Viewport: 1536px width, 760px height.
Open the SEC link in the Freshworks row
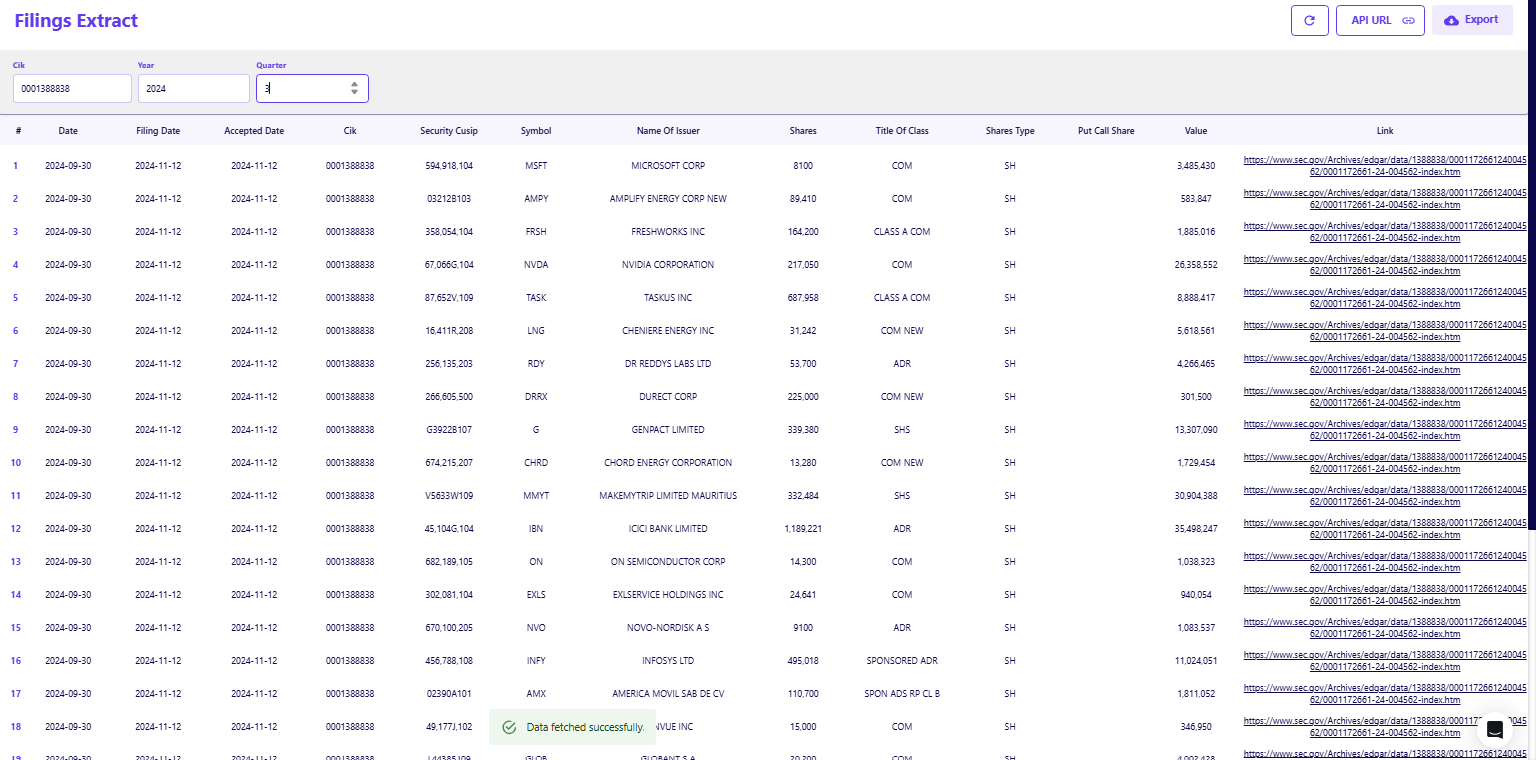pos(1385,231)
